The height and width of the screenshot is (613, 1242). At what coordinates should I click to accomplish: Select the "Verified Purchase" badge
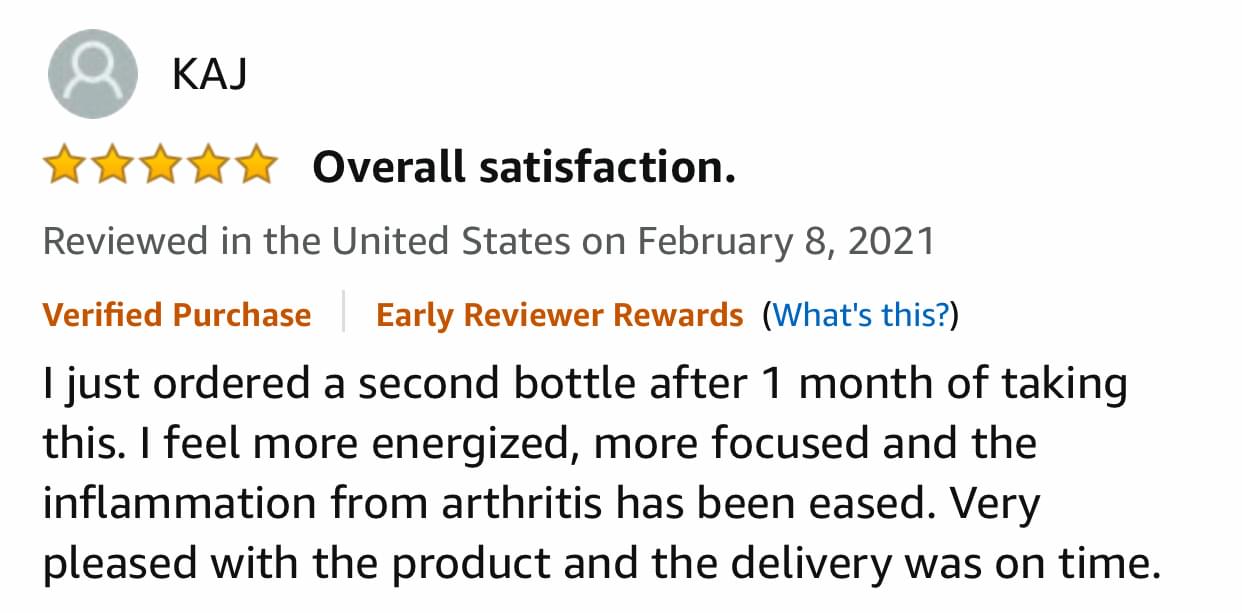177,316
